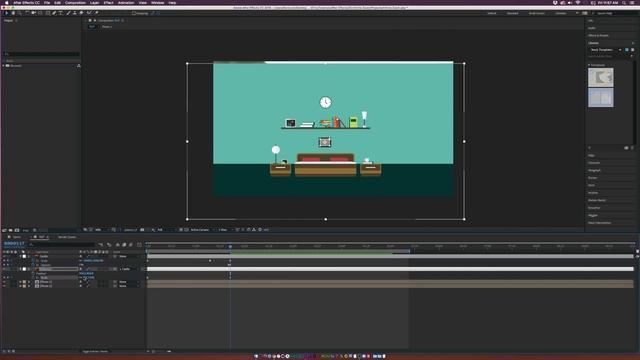Viewport: 640px width, 360px height.
Task: Open the Dropbox menu bar icon
Action: (x=556, y=2)
